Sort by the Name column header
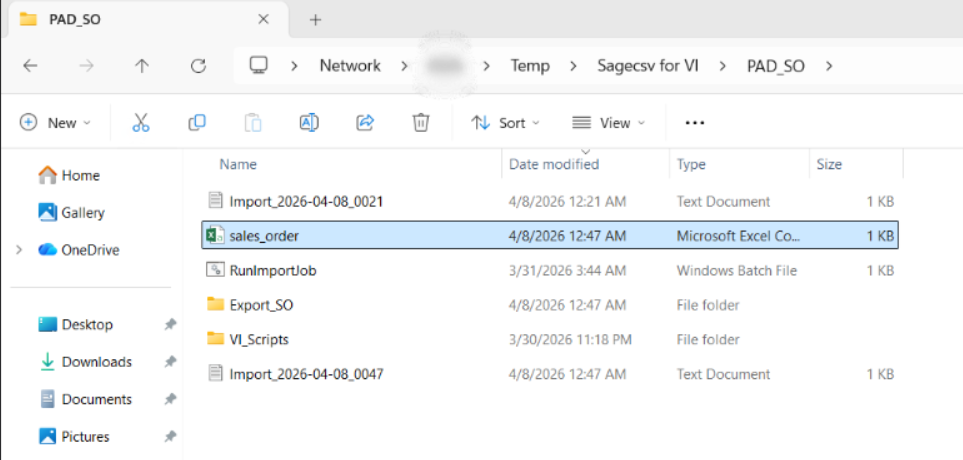The width and height of the screenshot is (963, 460). [x=238, y=165]
